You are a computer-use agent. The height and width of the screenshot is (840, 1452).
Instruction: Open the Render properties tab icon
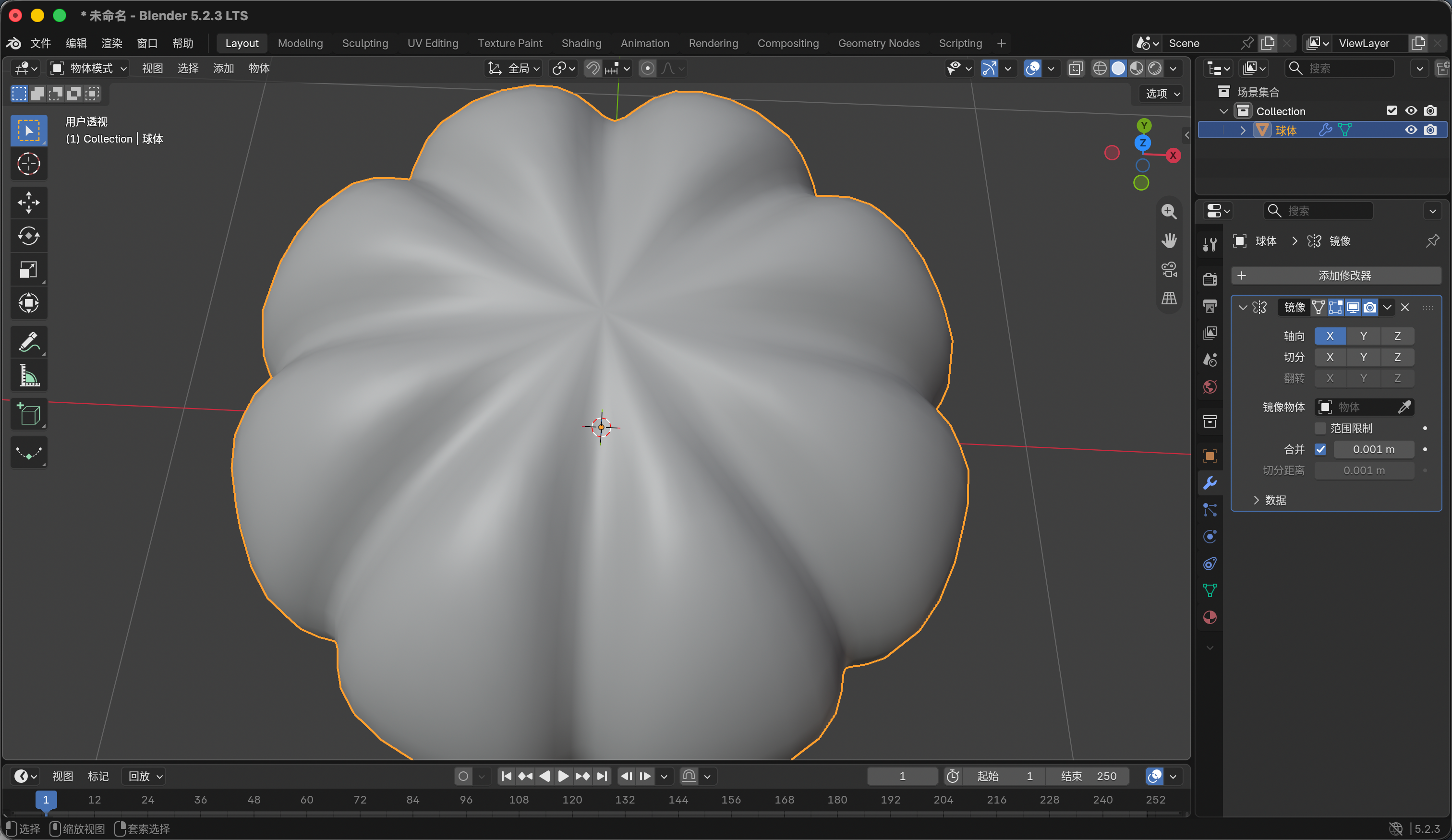(1210, 279)
